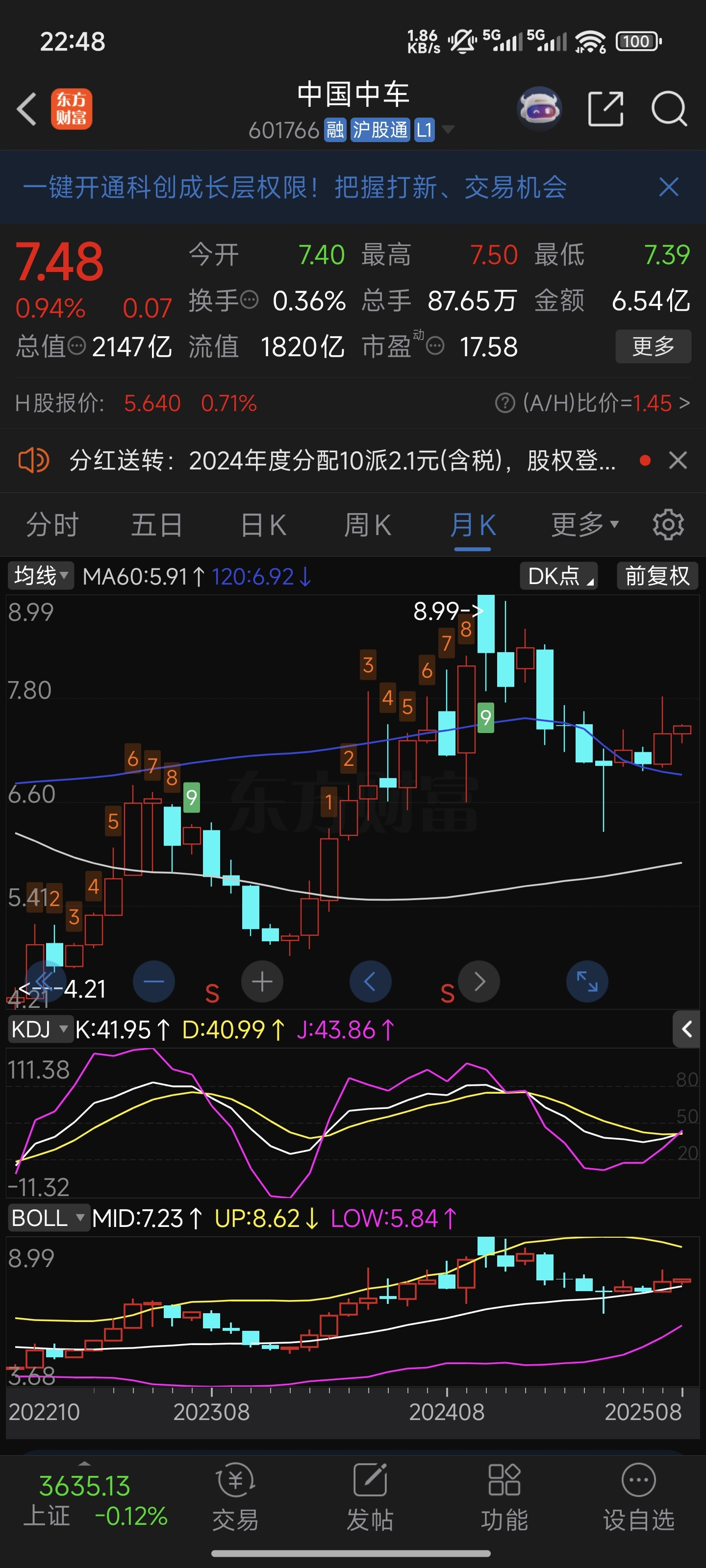Screen dimensions: 706x1568
Task: Open the search magnifier
Action: pos(669,110)
